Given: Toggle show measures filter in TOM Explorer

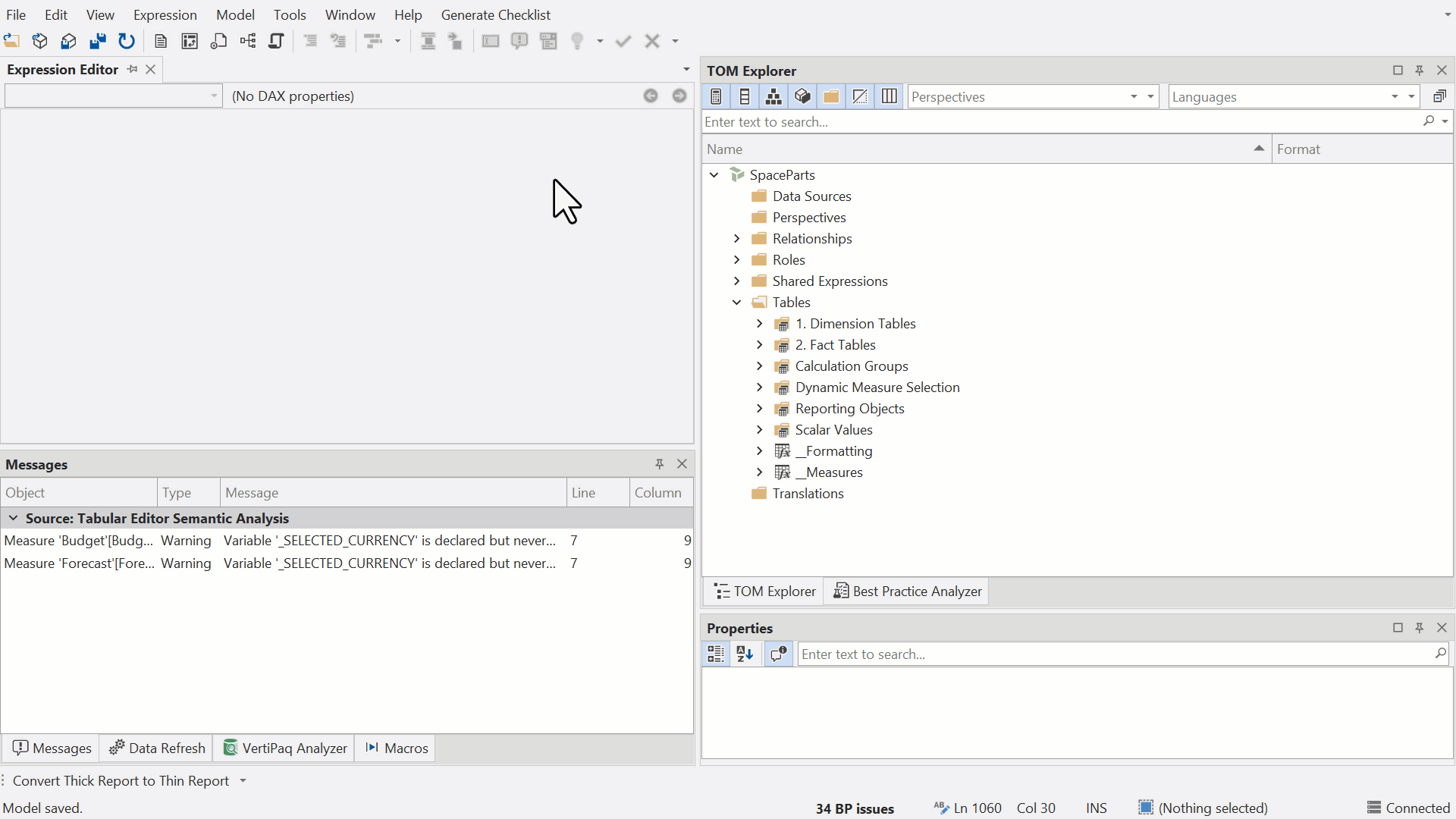Looking at the screenshot, I should [716, 96].
